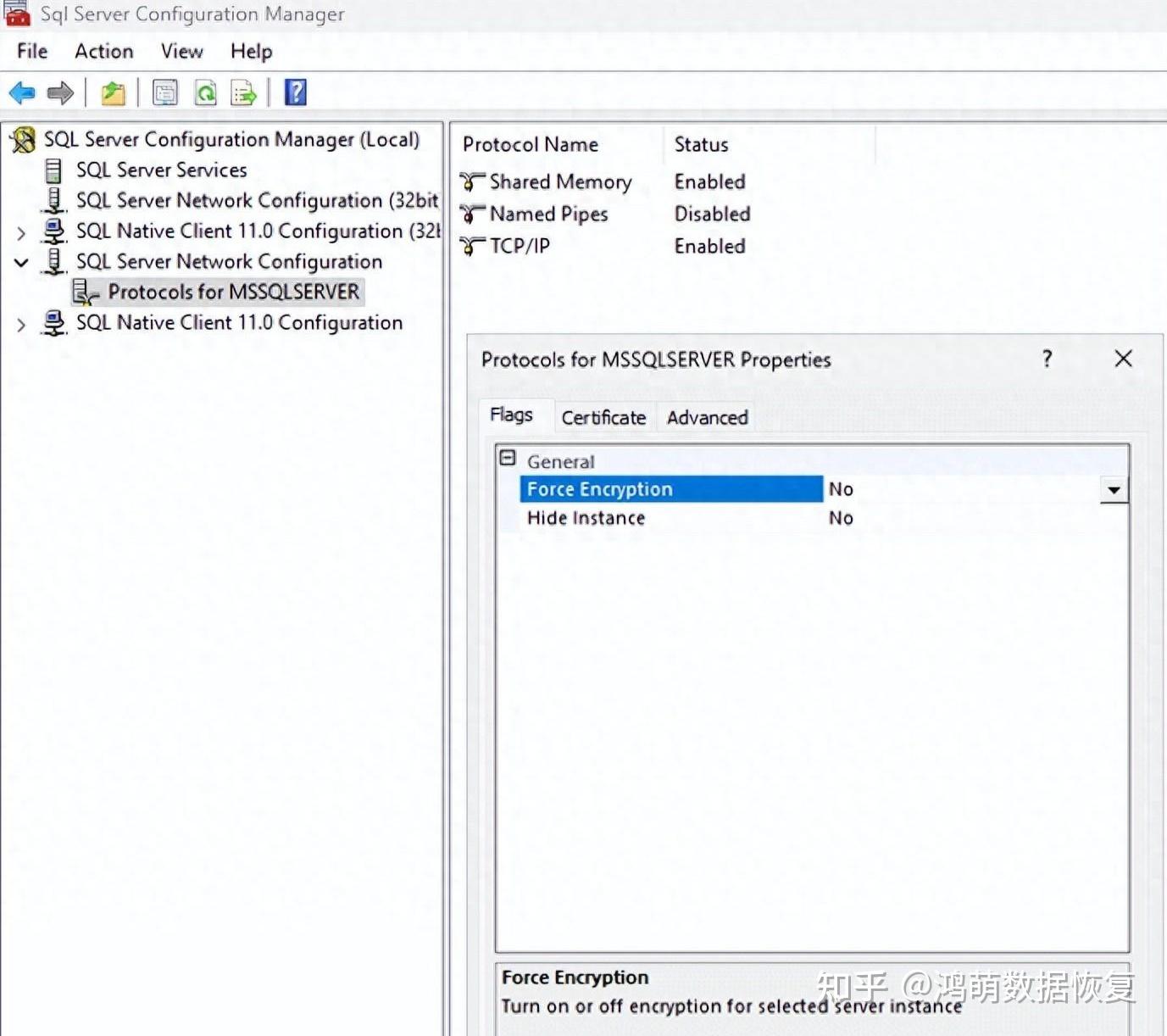This screenshot has height=1036, width=1167.
Task: Enable the Named Pipes protocol
Action: coord(547,214)
